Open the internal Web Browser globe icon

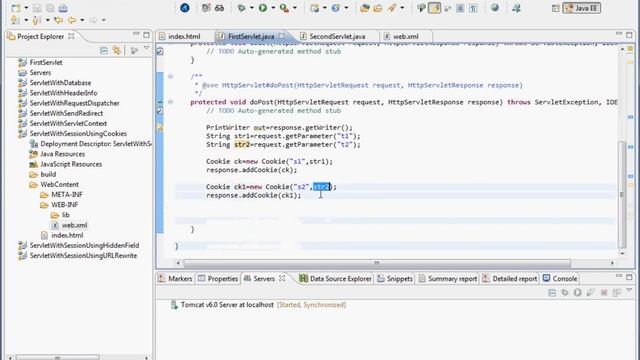[x=495, y=8]
